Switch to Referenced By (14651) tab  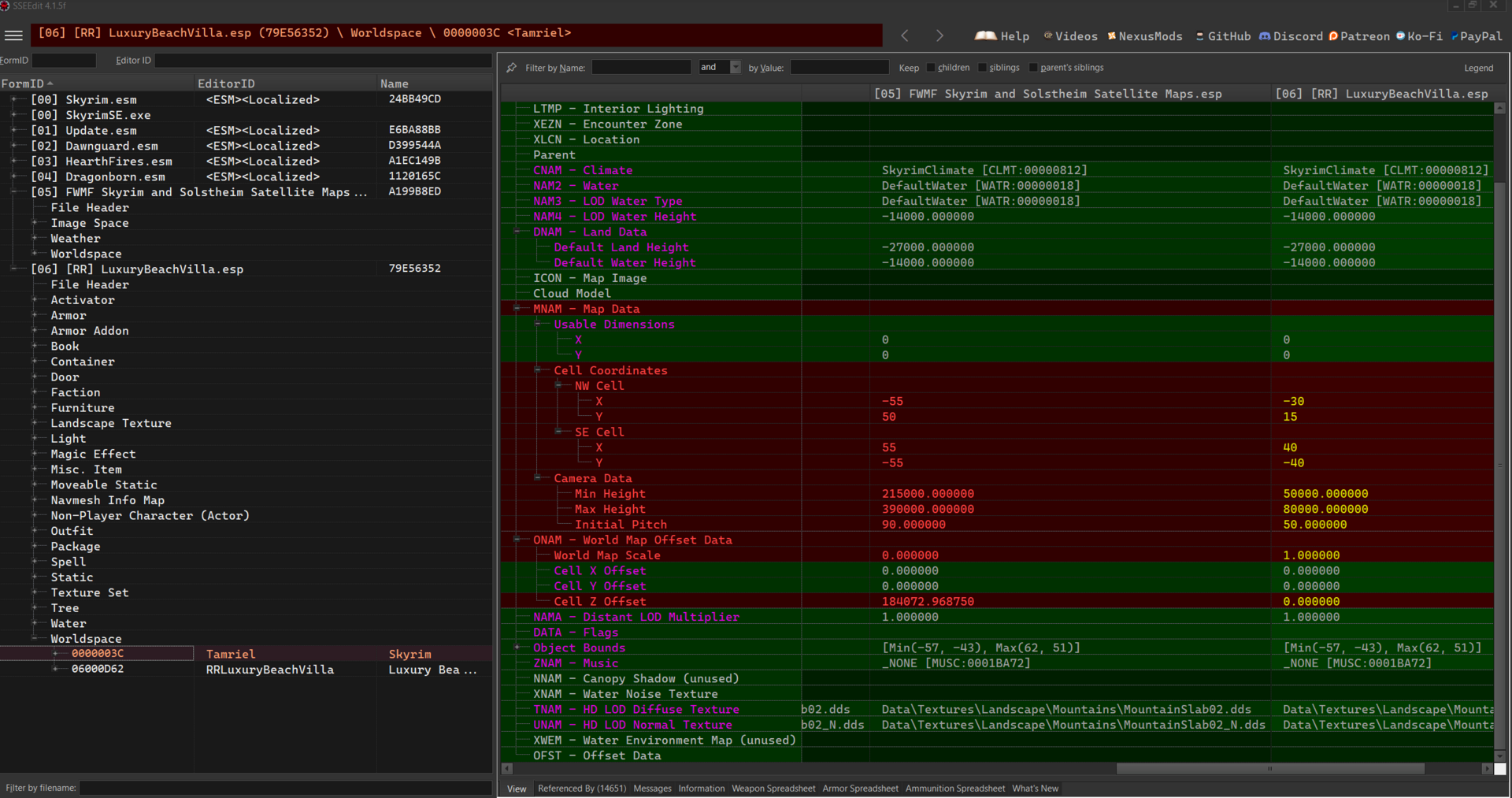(x=582, y=789)
